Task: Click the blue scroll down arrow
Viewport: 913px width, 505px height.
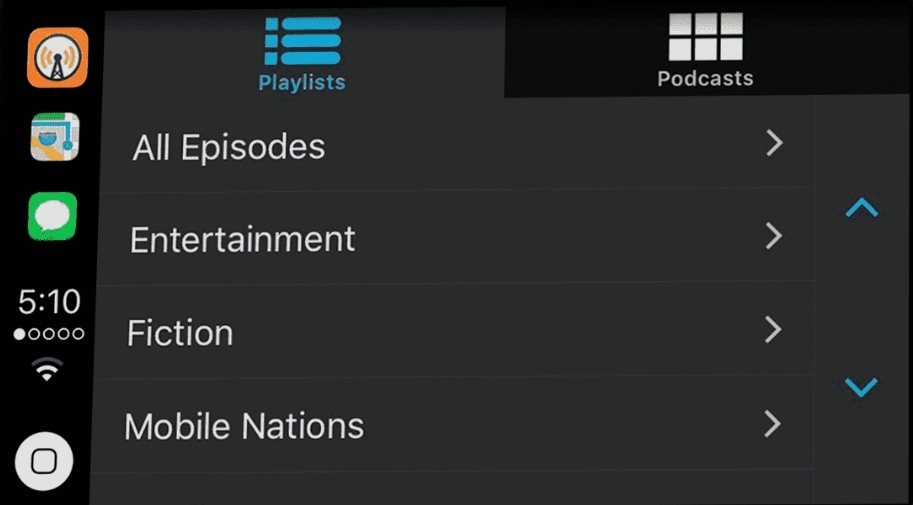Action: (861, 387)
